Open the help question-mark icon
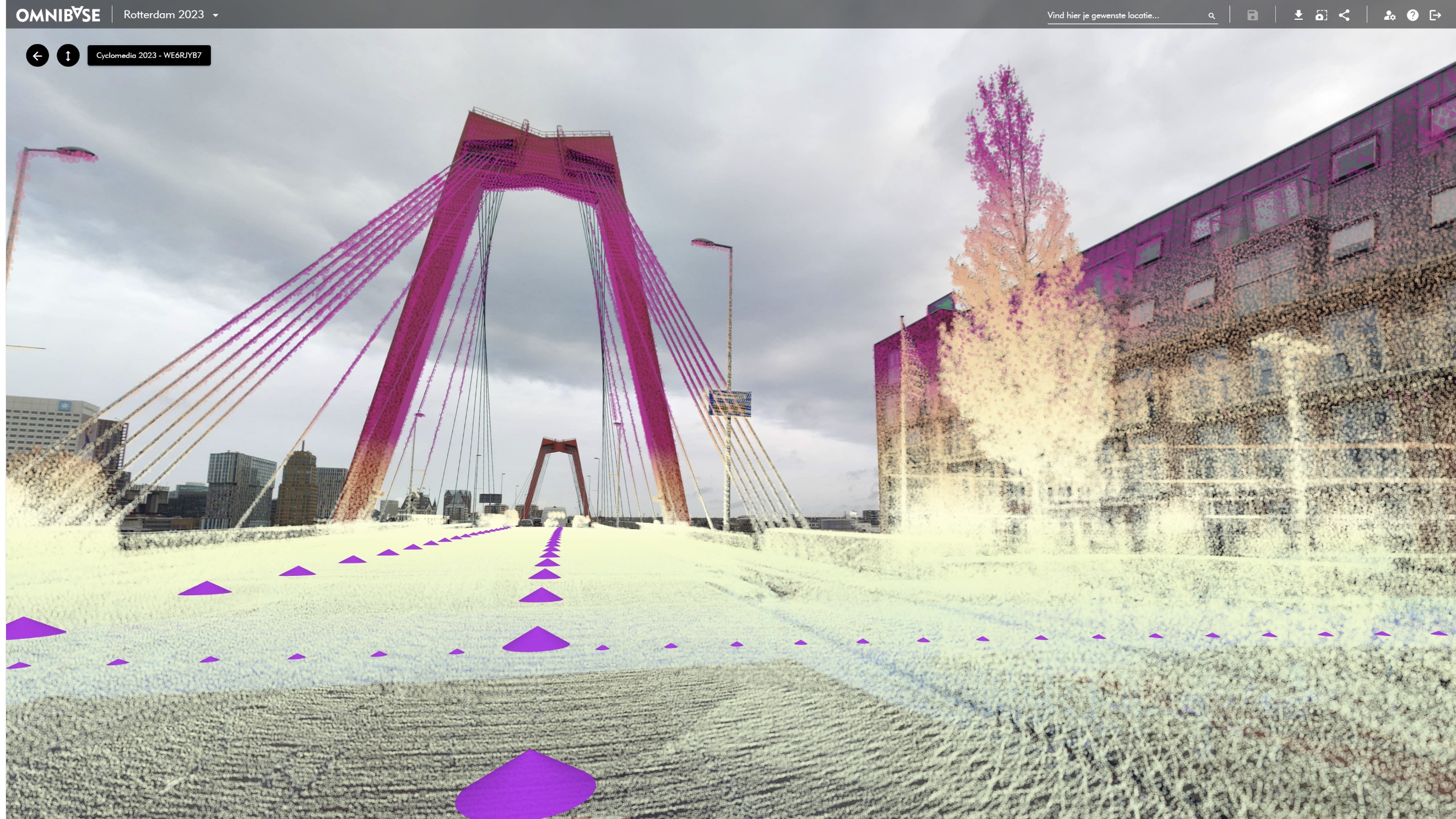 1412,15
